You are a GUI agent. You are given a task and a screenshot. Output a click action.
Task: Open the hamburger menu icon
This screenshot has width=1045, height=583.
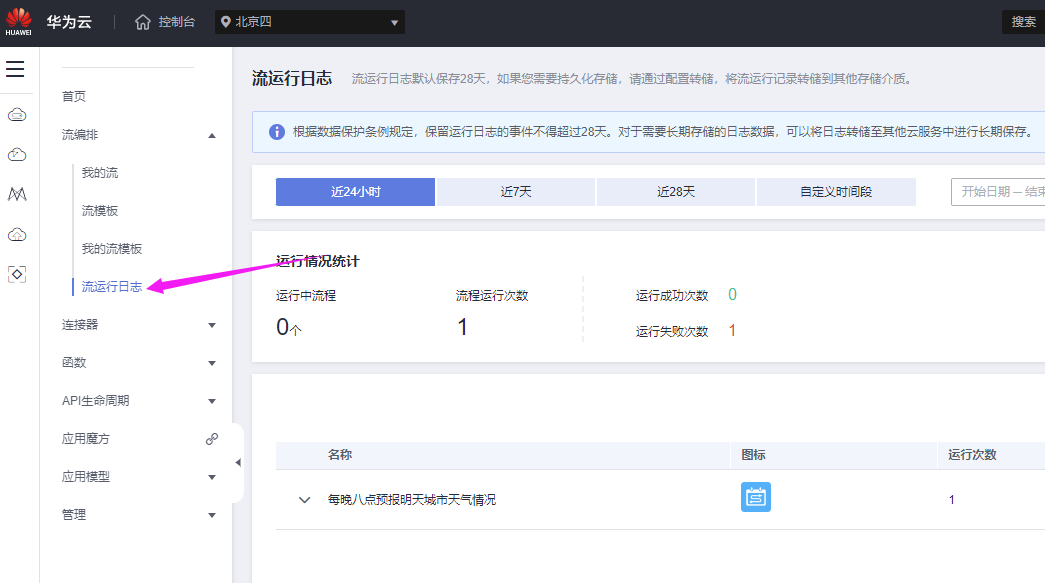[x=15, y=69]
